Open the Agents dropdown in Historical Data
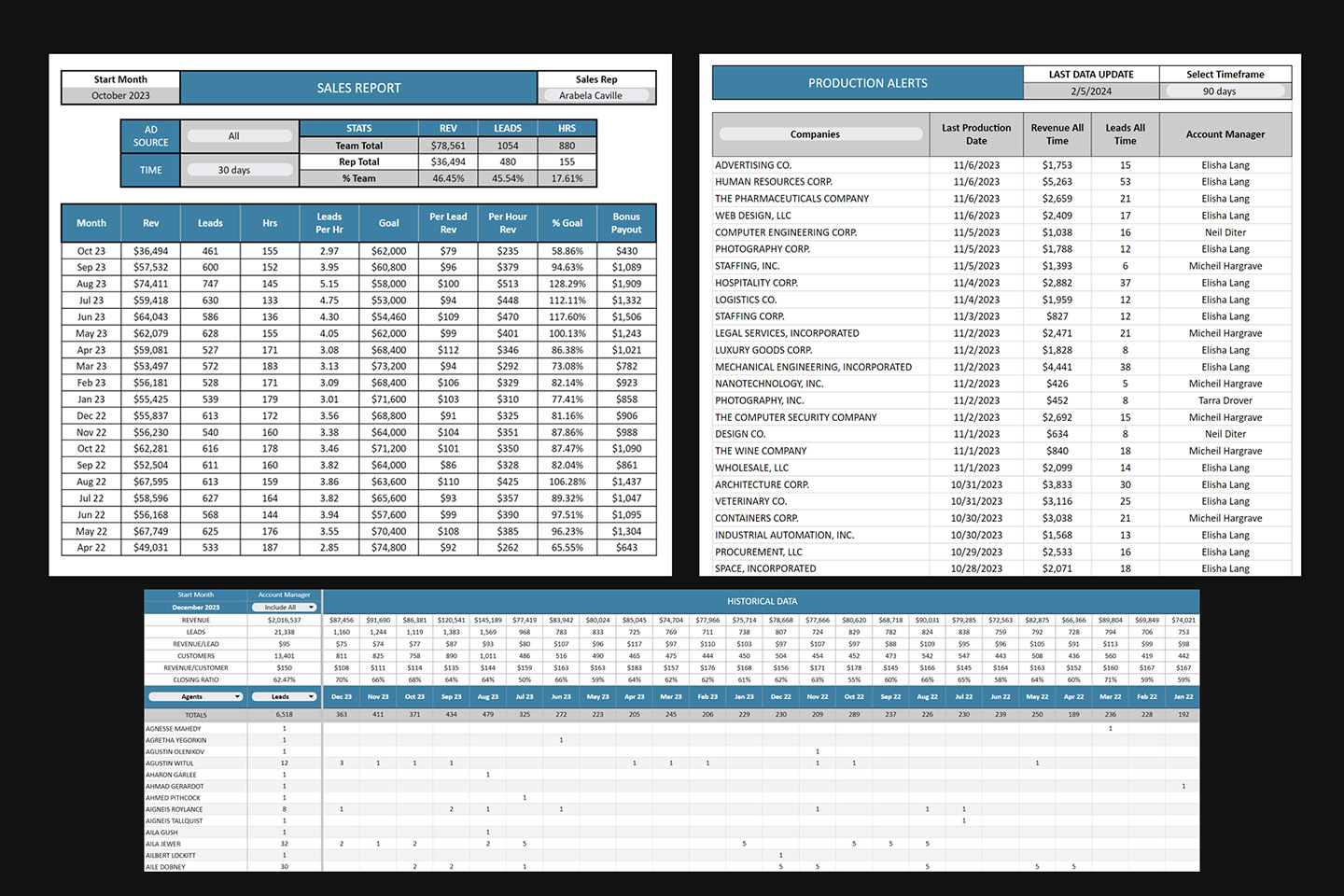Screen dimensions: 1344x896 [x=196, y=697]
